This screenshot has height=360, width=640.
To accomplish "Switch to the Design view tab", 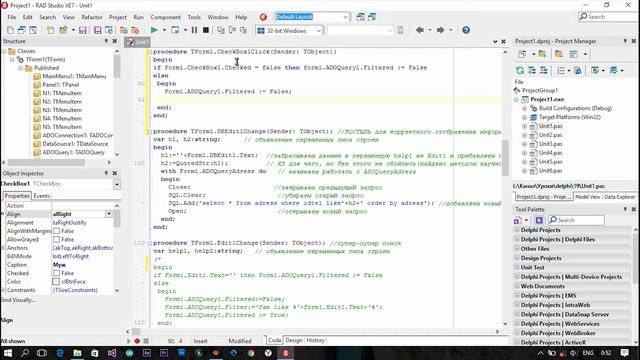I will 294,340.
